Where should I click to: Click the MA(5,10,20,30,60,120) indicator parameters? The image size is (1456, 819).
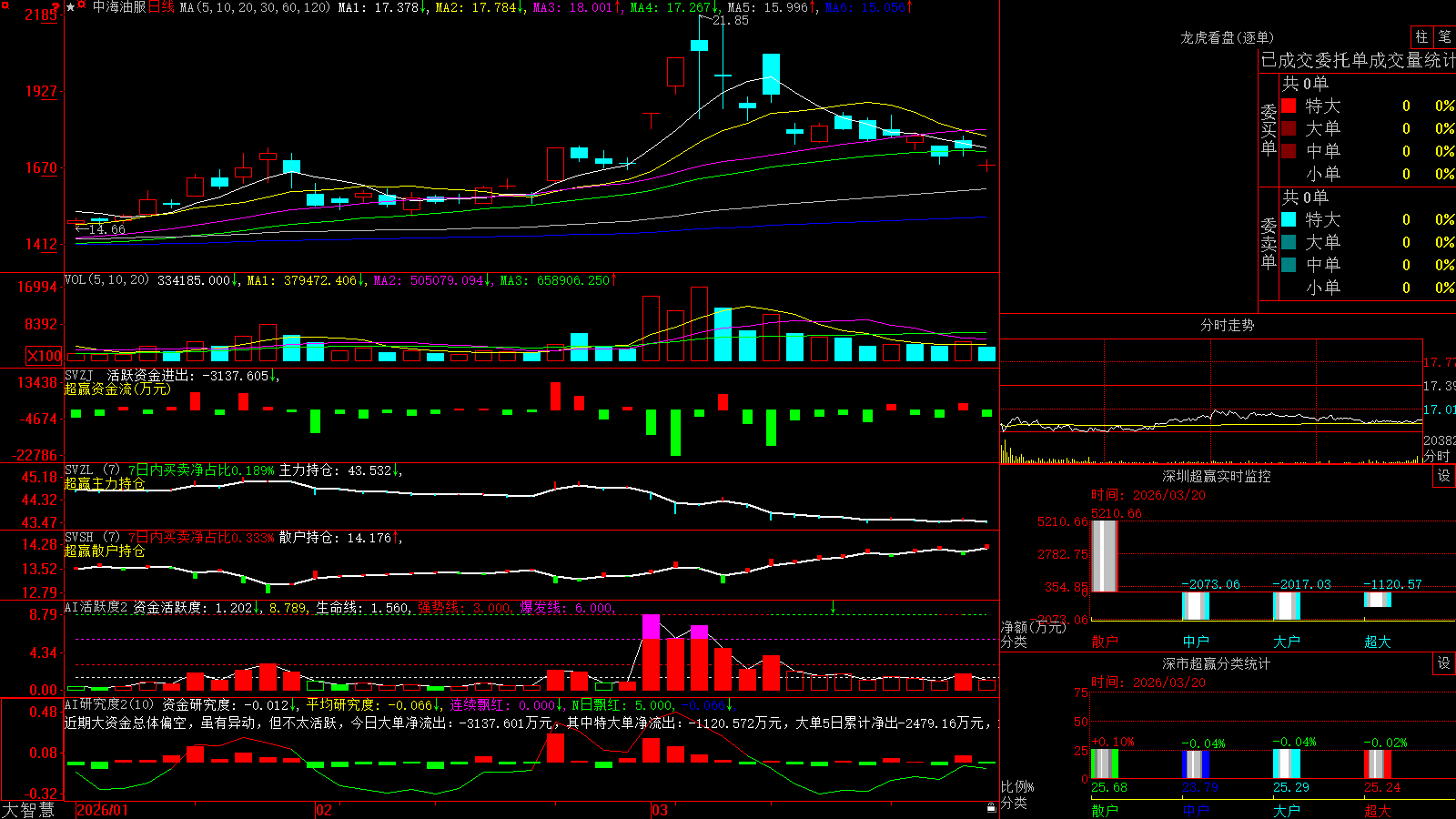point(255,7)
